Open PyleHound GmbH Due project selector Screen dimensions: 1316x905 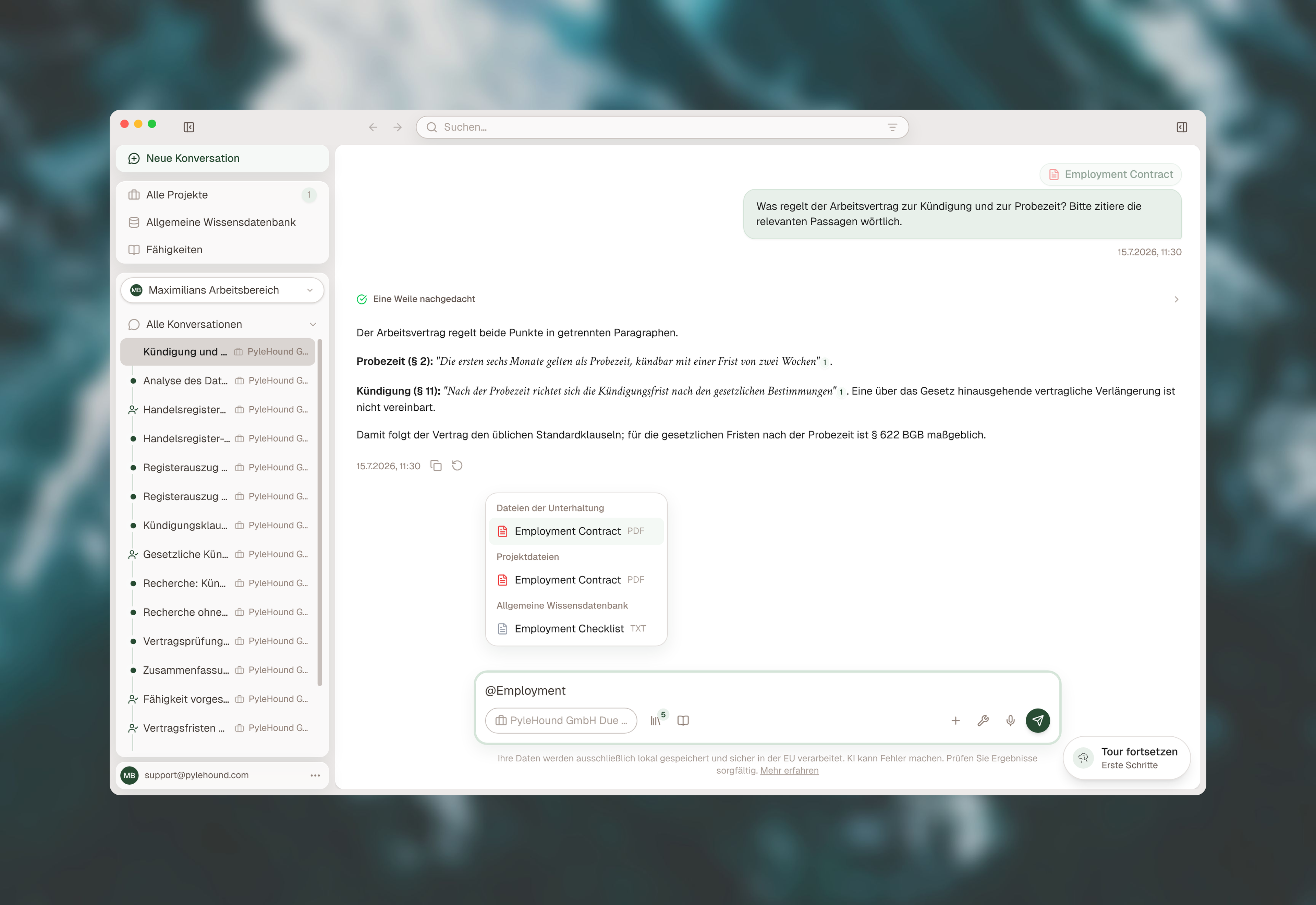(x=561, y=720)
